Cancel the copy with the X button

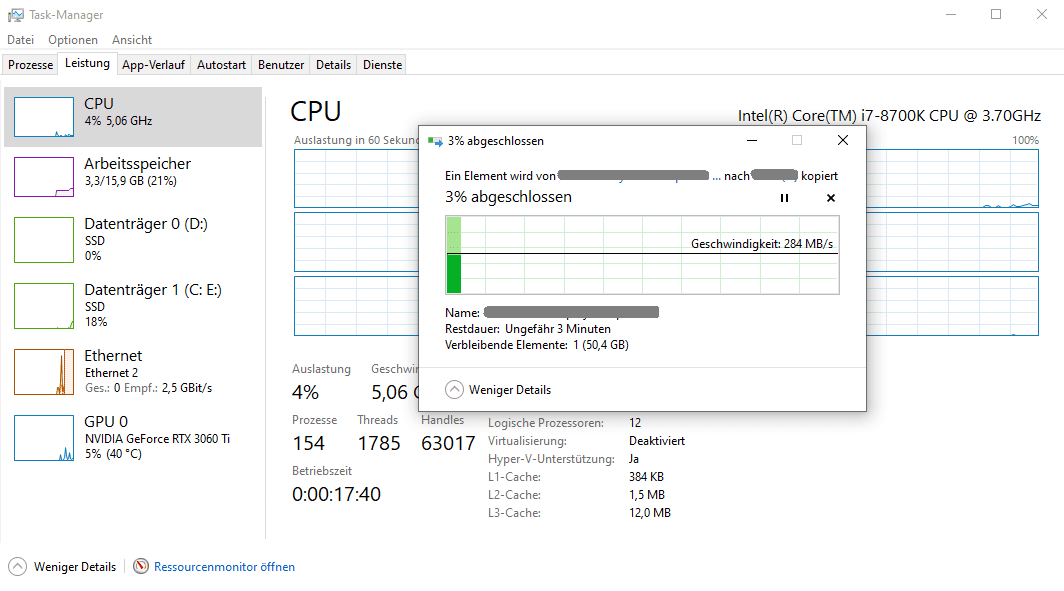pos(831,198)
